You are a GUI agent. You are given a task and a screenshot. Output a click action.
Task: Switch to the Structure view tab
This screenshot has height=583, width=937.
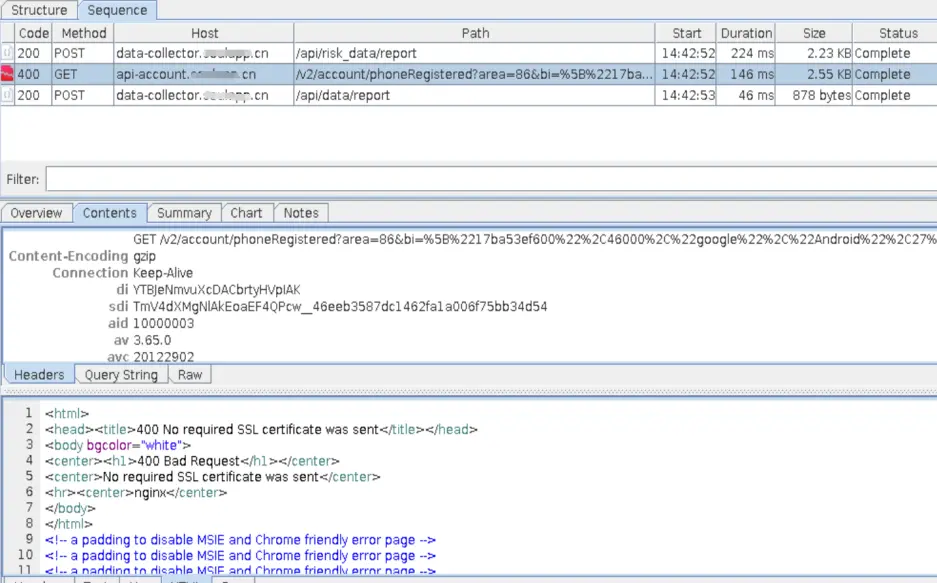coord(39,10)
